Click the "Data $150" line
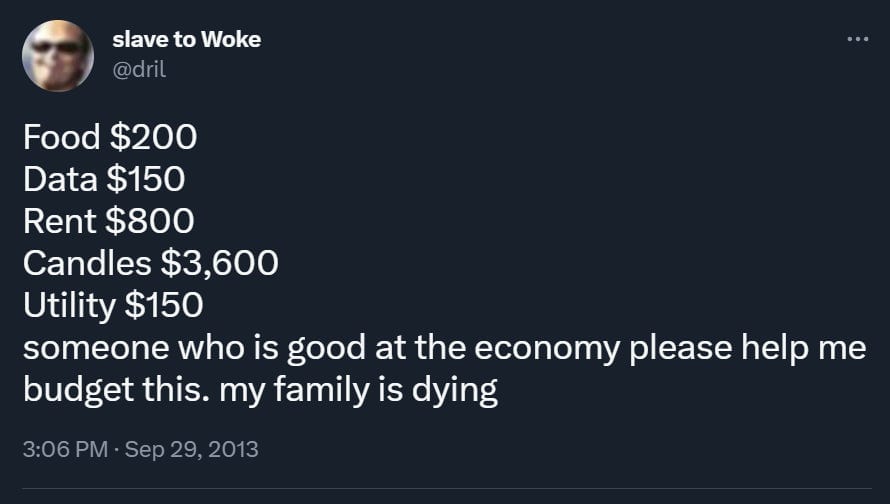This screenshot has height=504, width=890. pos(103,179)
